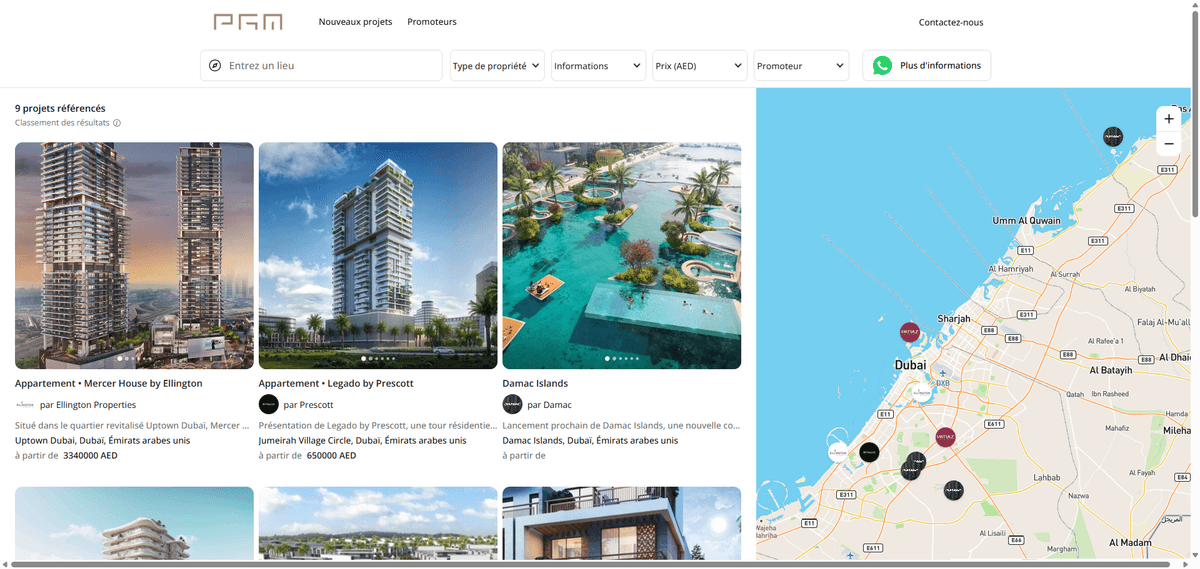Expand the Promoteur filter dropdown
The image size is (1200, 569).
(x=801, y=66)
